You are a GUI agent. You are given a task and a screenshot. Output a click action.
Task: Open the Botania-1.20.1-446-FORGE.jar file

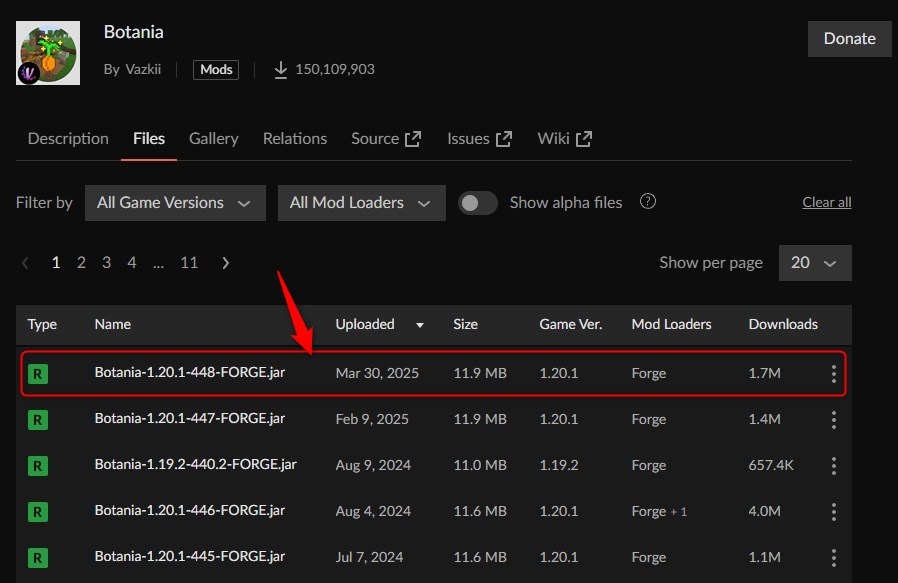pos(190,510)
